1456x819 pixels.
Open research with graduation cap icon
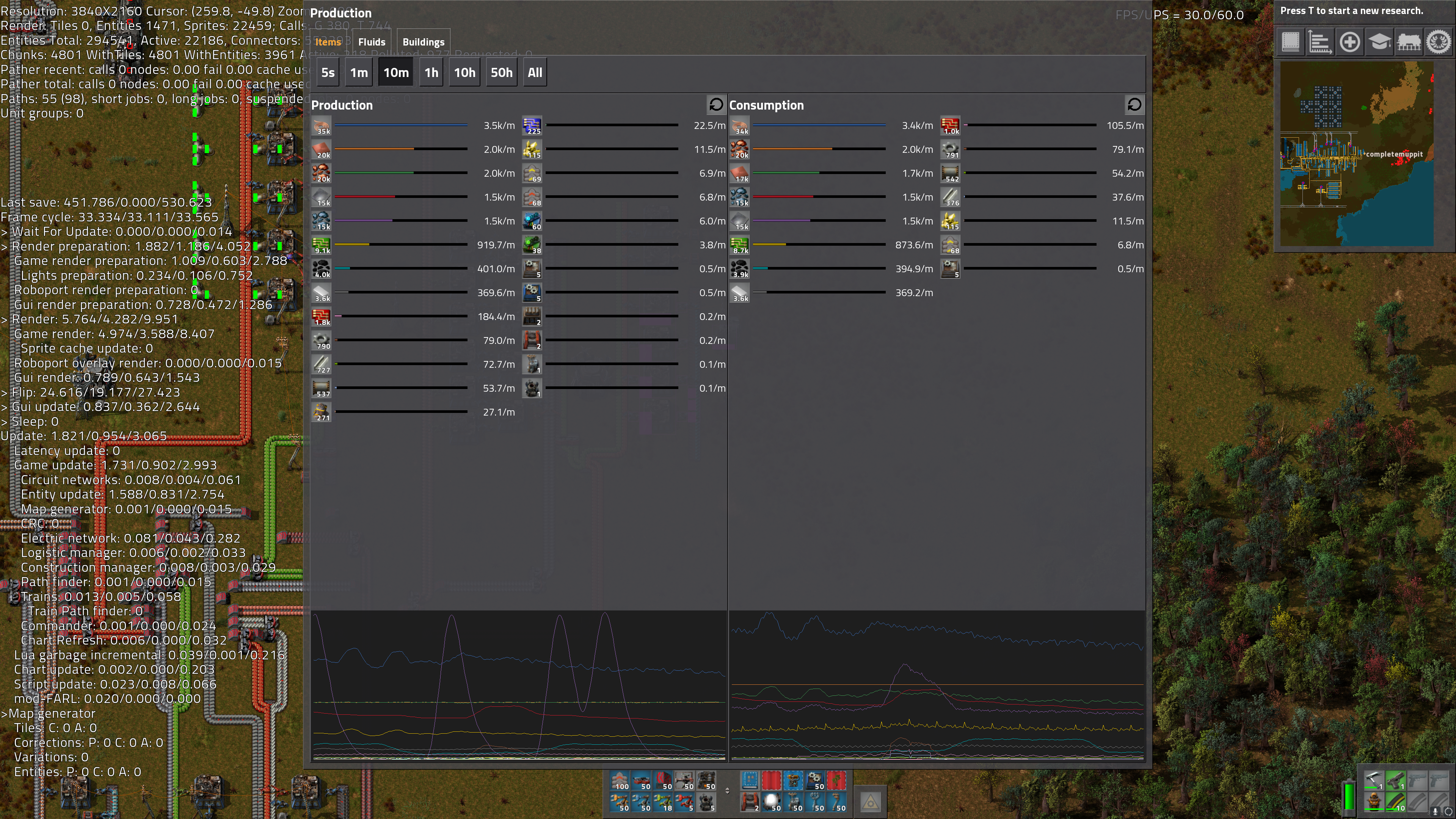pos(1379,42)
